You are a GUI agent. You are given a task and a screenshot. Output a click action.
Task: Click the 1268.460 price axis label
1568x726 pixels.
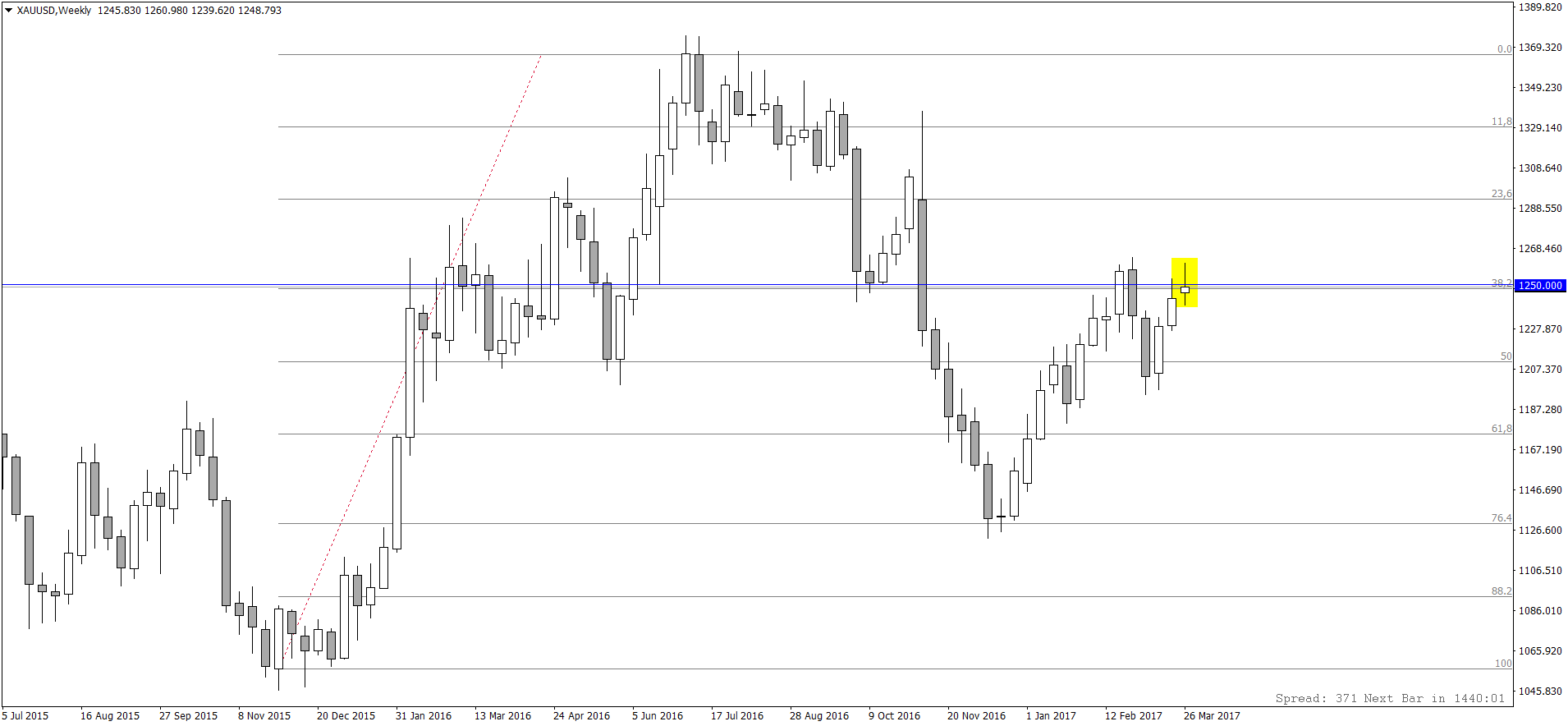click(x=1540, y=249)
